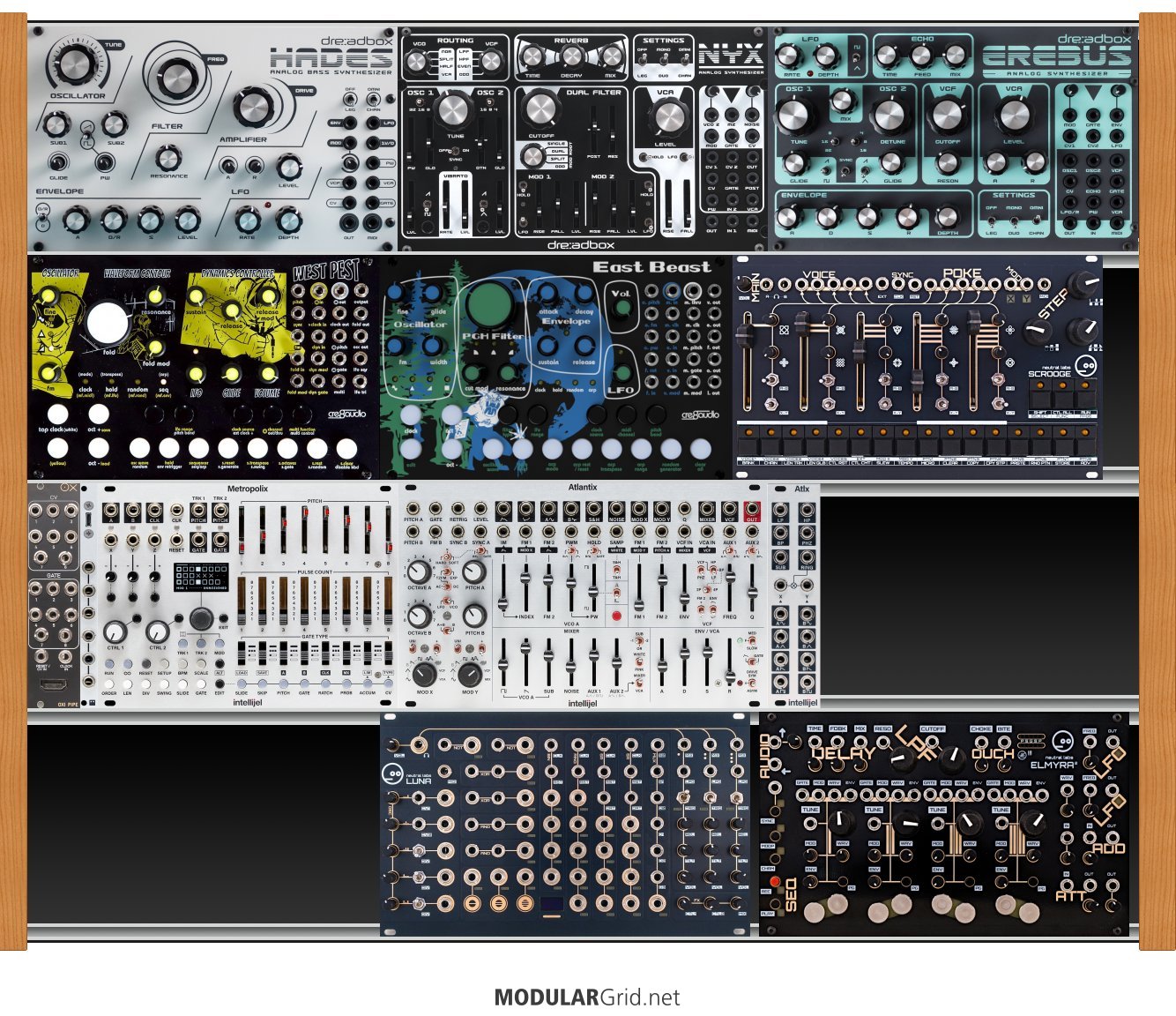The height and width of the screenshot is (1016, 1176).
Task: Click the Erebus VCA LEVEL knob
Action: [1014, 116]
